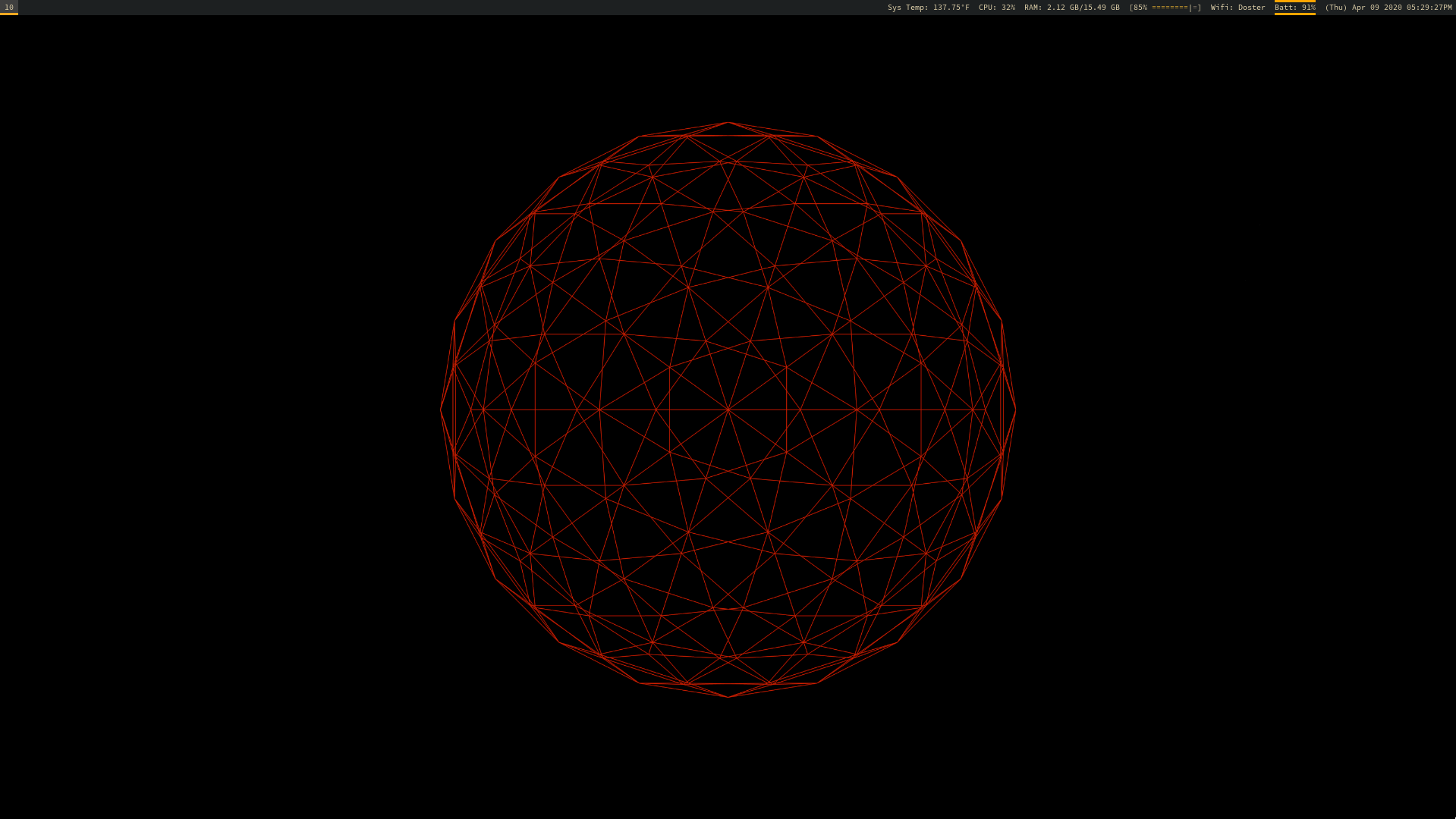Switch to workspace 10 in the bar

click(x=9, y=8)
